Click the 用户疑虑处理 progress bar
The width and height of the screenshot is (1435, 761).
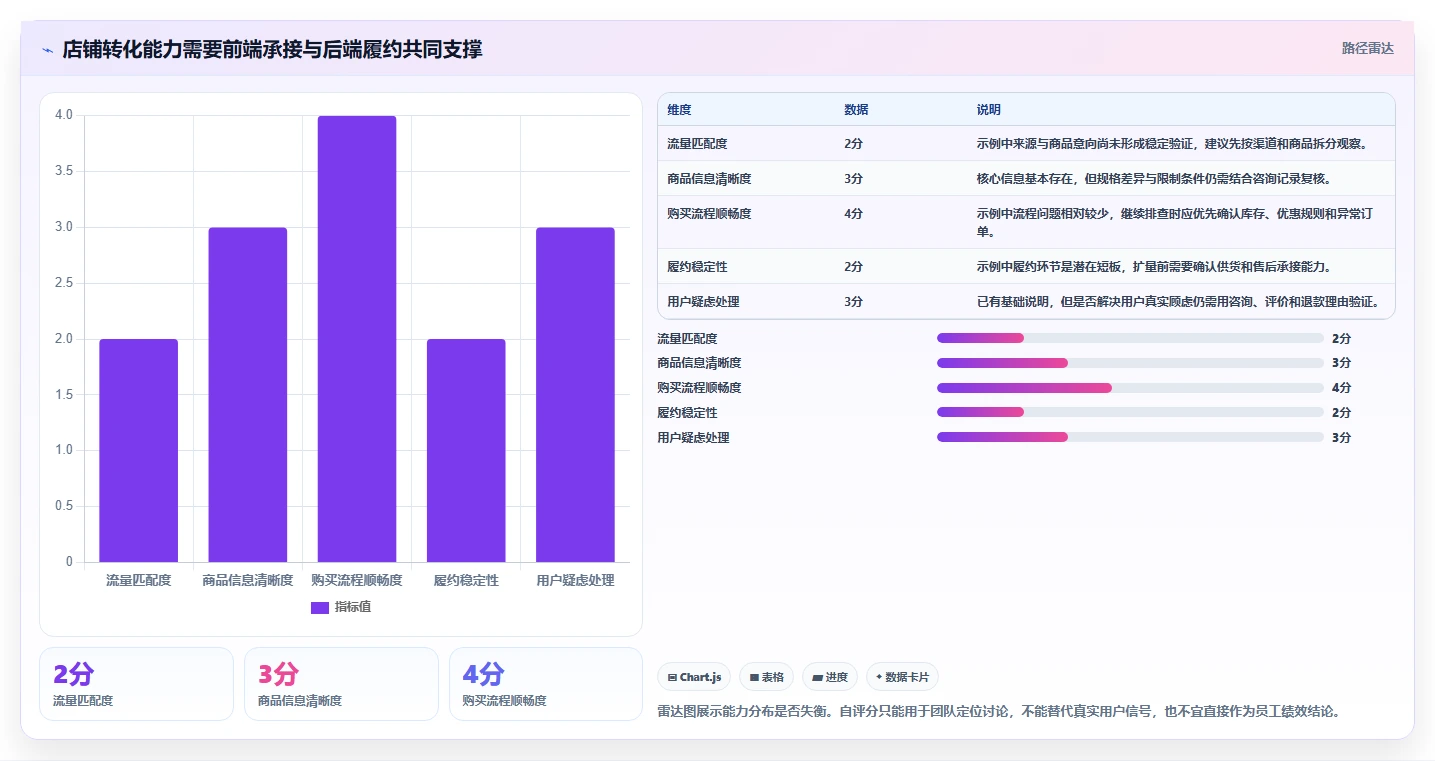coord(1130,437)
